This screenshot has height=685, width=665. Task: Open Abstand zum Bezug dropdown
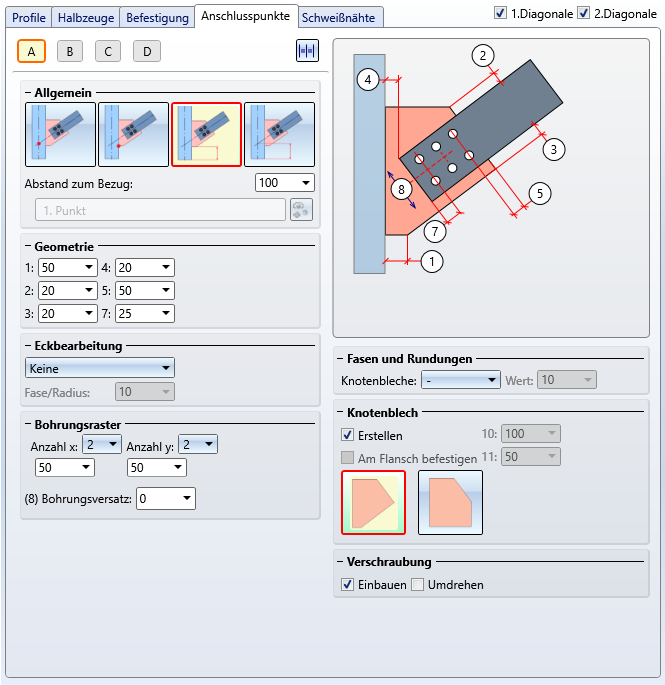(x=285, y=183)
